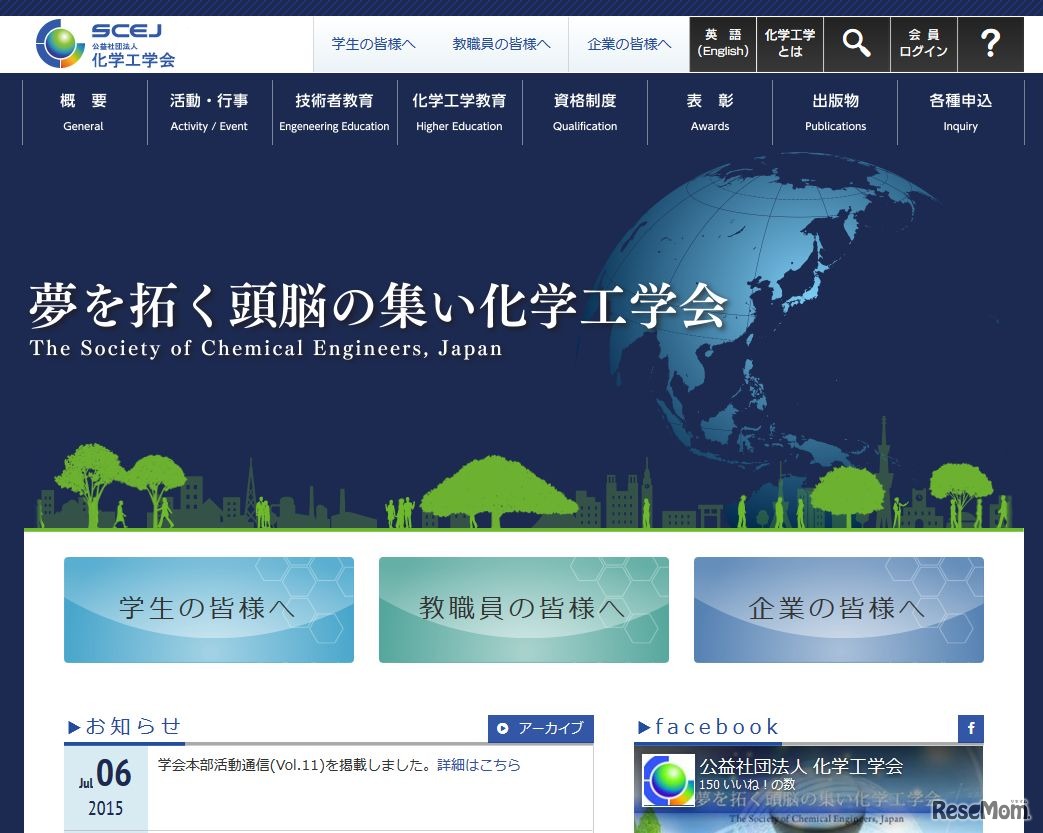Click the search magnifier icon

point(856,44)
